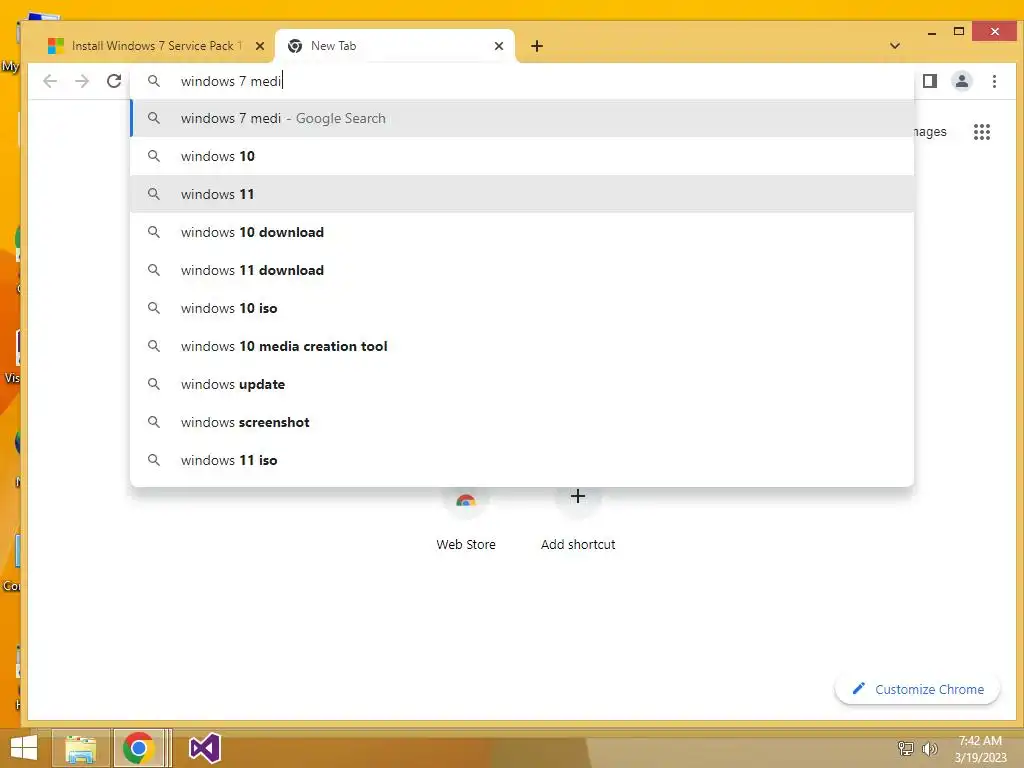The height and width of the screenshot is (768, 1024).
Task: Launch Visual Studio from taskbar
Action: (x=204, y=748)
